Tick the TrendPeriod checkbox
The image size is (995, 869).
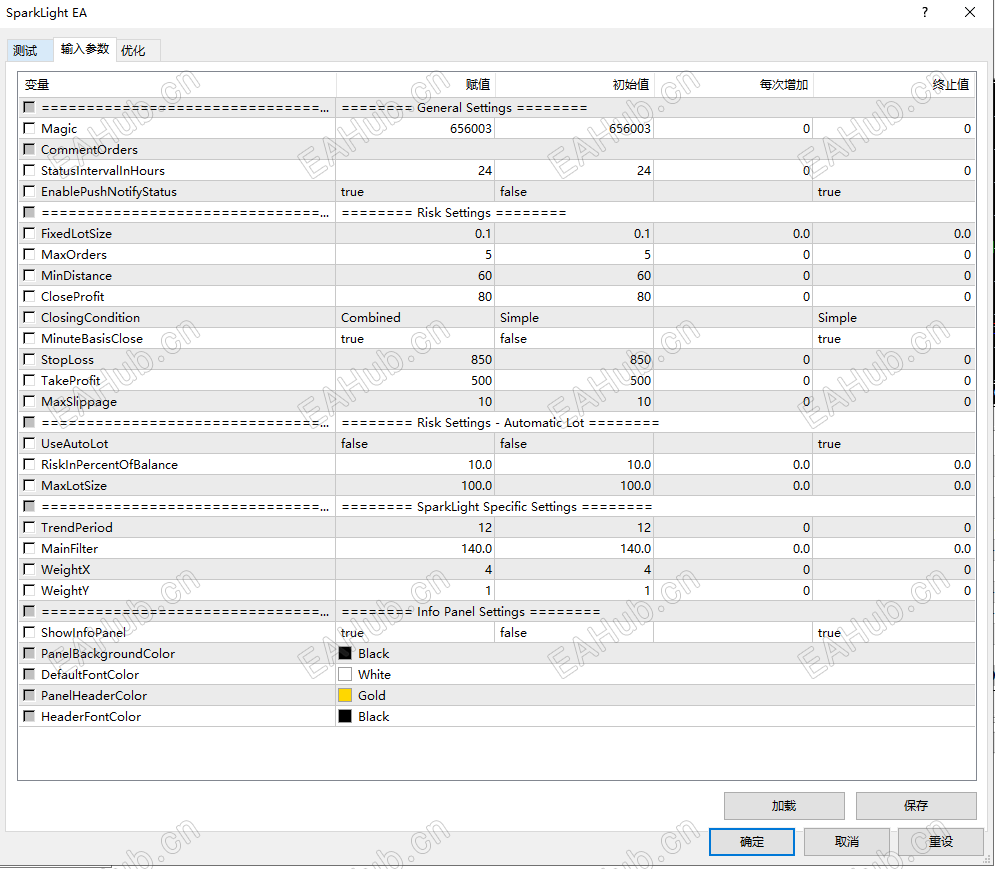[x=29, y=527]
